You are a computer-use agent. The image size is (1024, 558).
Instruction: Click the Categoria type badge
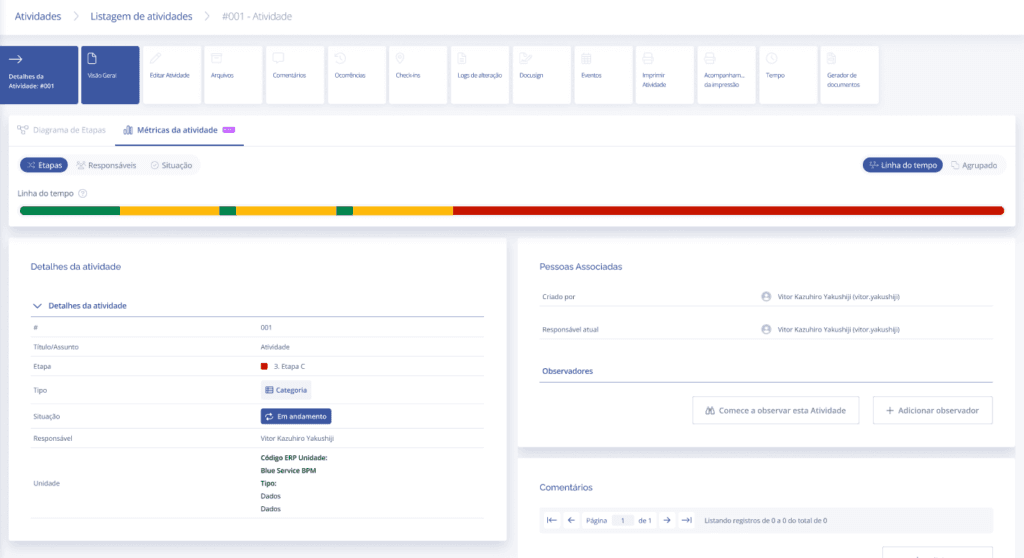285,390
